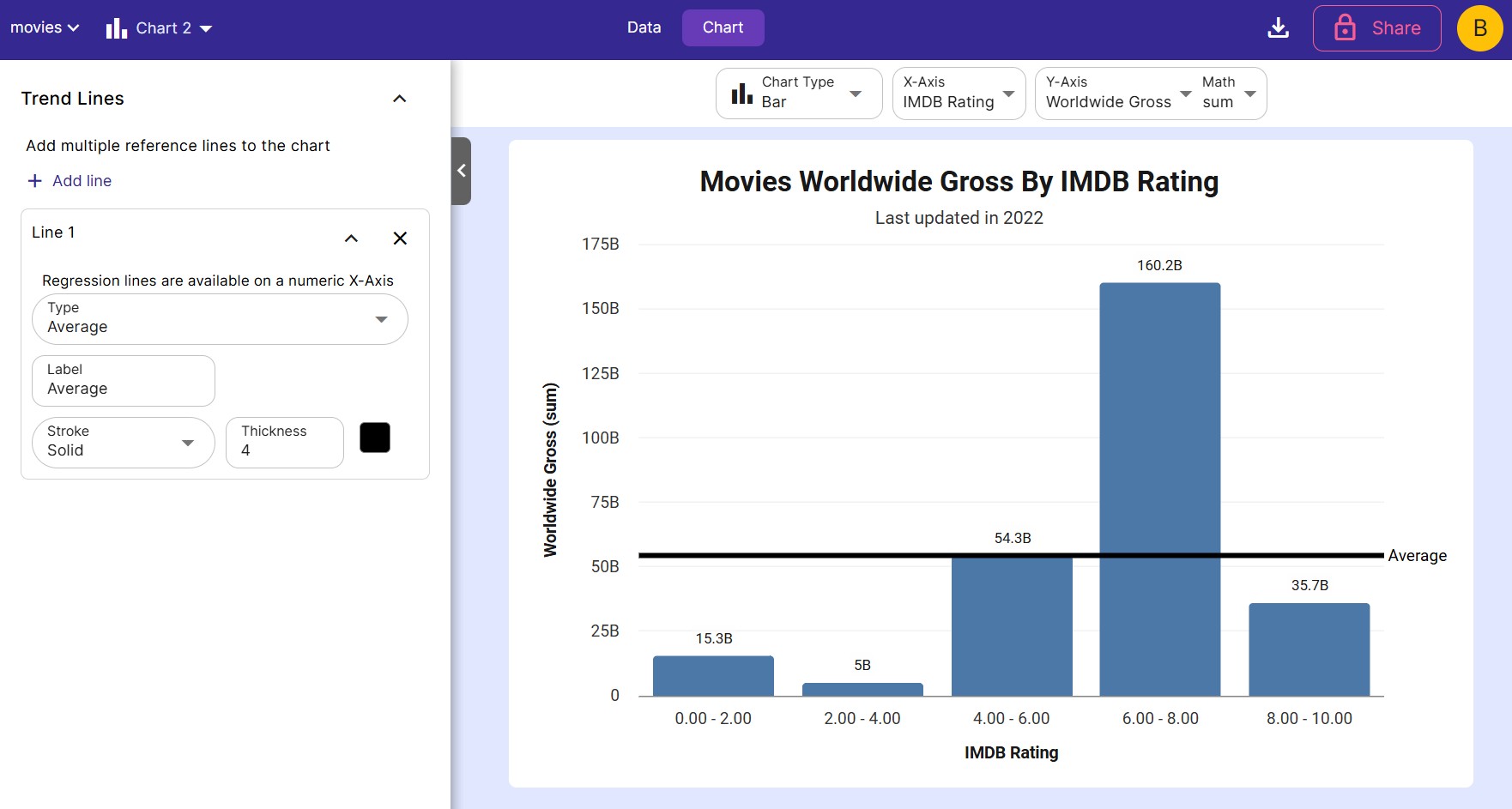Image resolution: width=1512 pixels, height=809 pixels.
Task: Open the Chart 2 selector dropdown
Action: tap(159, 28)
